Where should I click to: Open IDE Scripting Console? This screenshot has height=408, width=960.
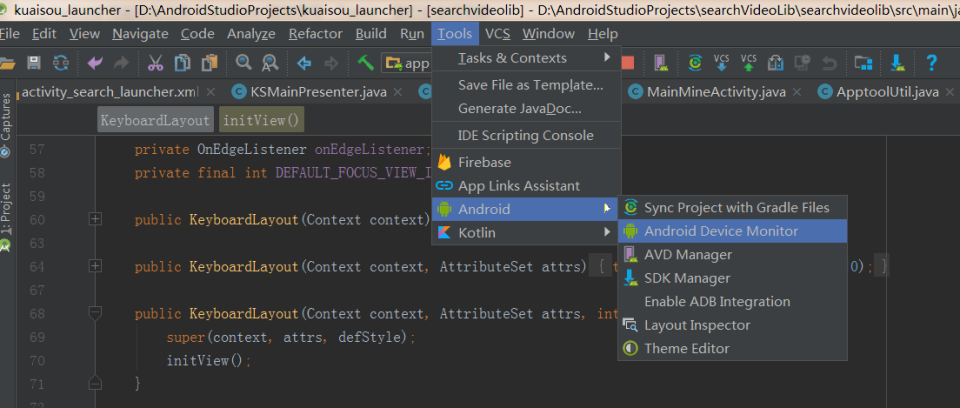point(527,135)
